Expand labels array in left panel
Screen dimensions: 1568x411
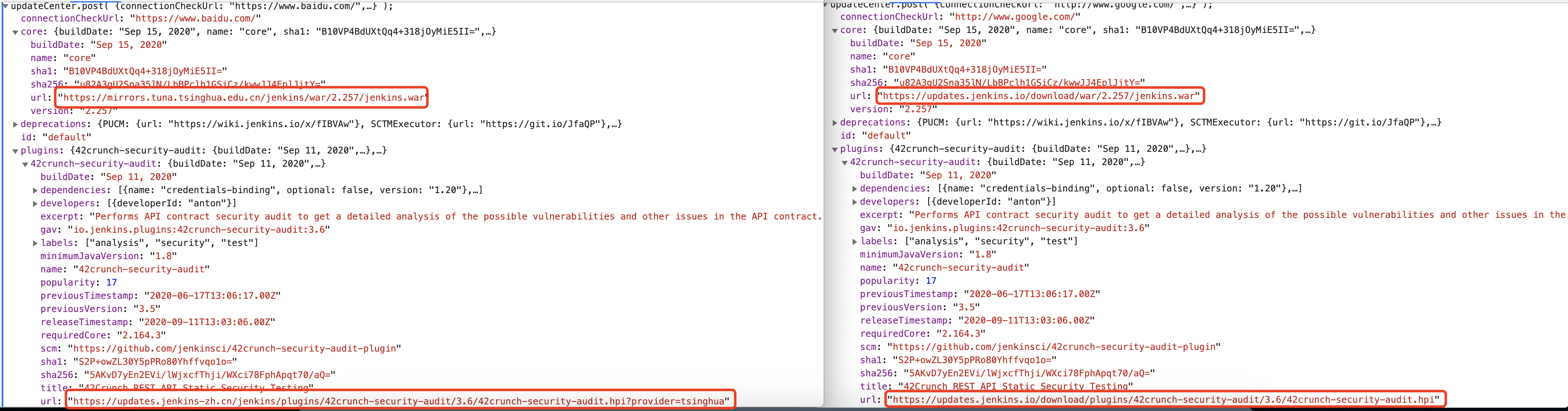click(x=35, y=243)
